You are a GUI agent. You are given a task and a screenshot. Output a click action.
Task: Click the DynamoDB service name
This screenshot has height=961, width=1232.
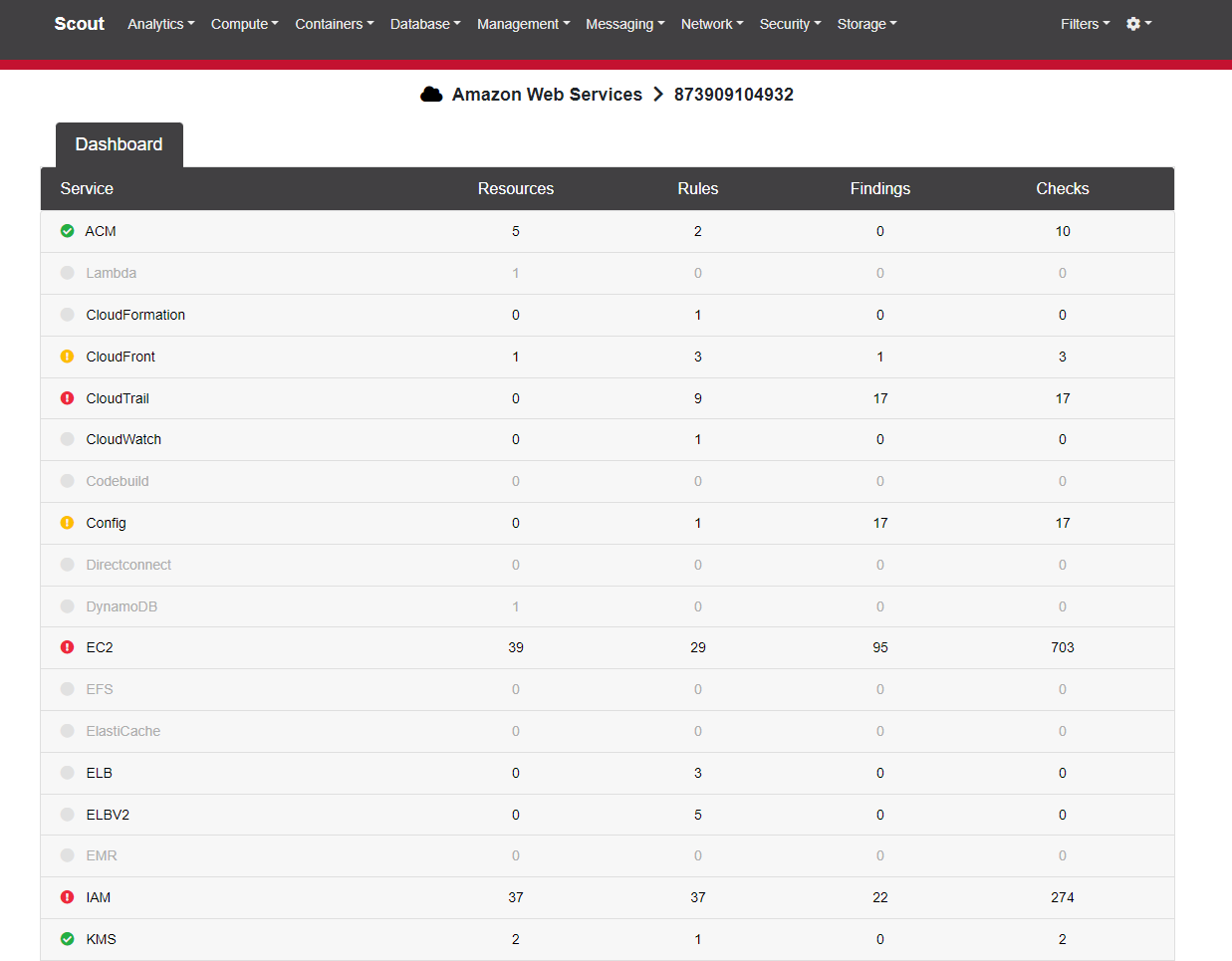[122, 606]
